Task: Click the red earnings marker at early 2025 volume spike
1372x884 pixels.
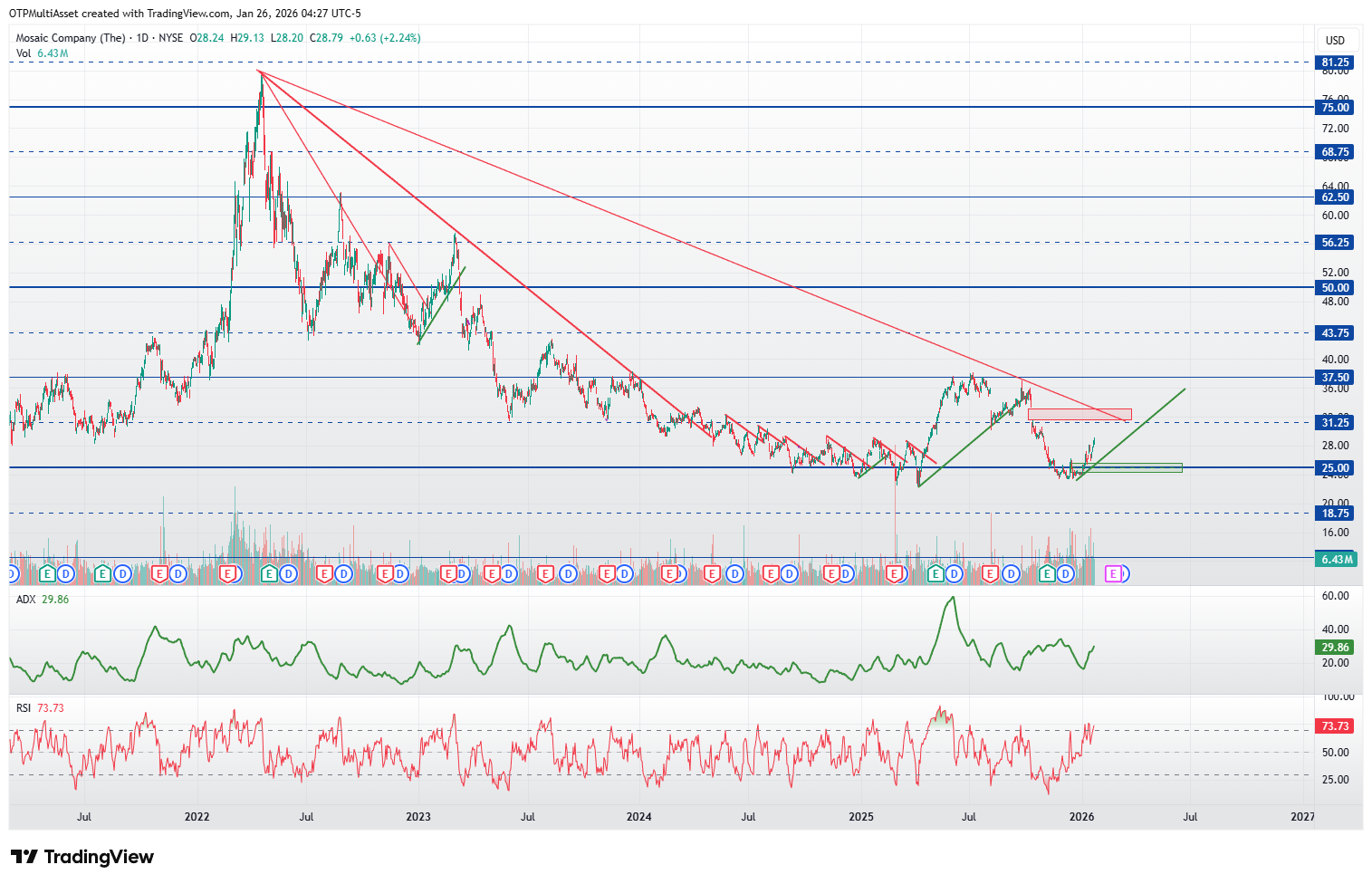Action: pos(895,573)
